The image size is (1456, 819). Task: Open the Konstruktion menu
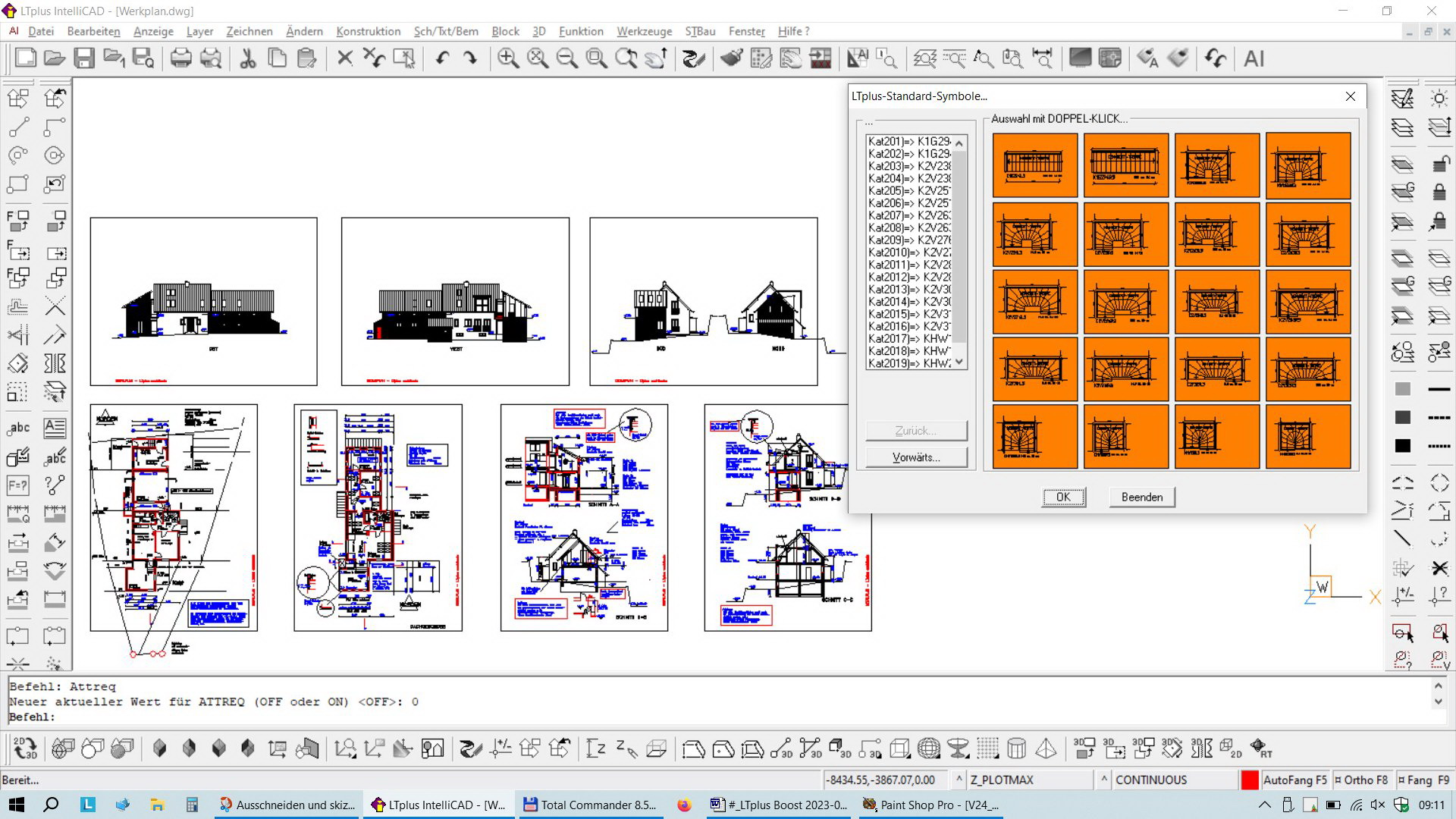point(368,31)
